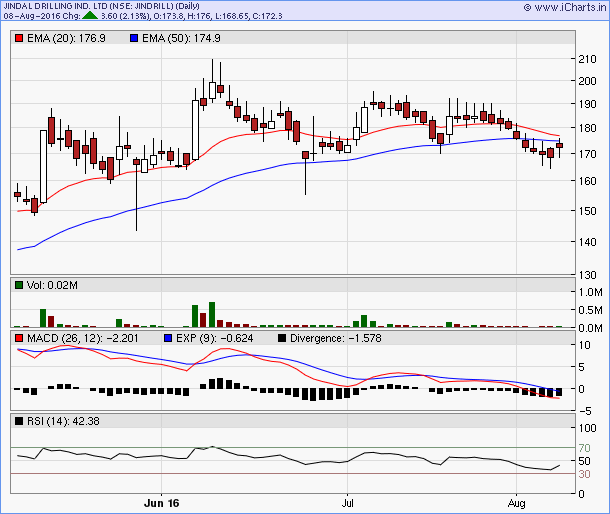Click the RSI (14): 42.38 label
Viewport: 610px width, 514px height.
coord(63,421)
